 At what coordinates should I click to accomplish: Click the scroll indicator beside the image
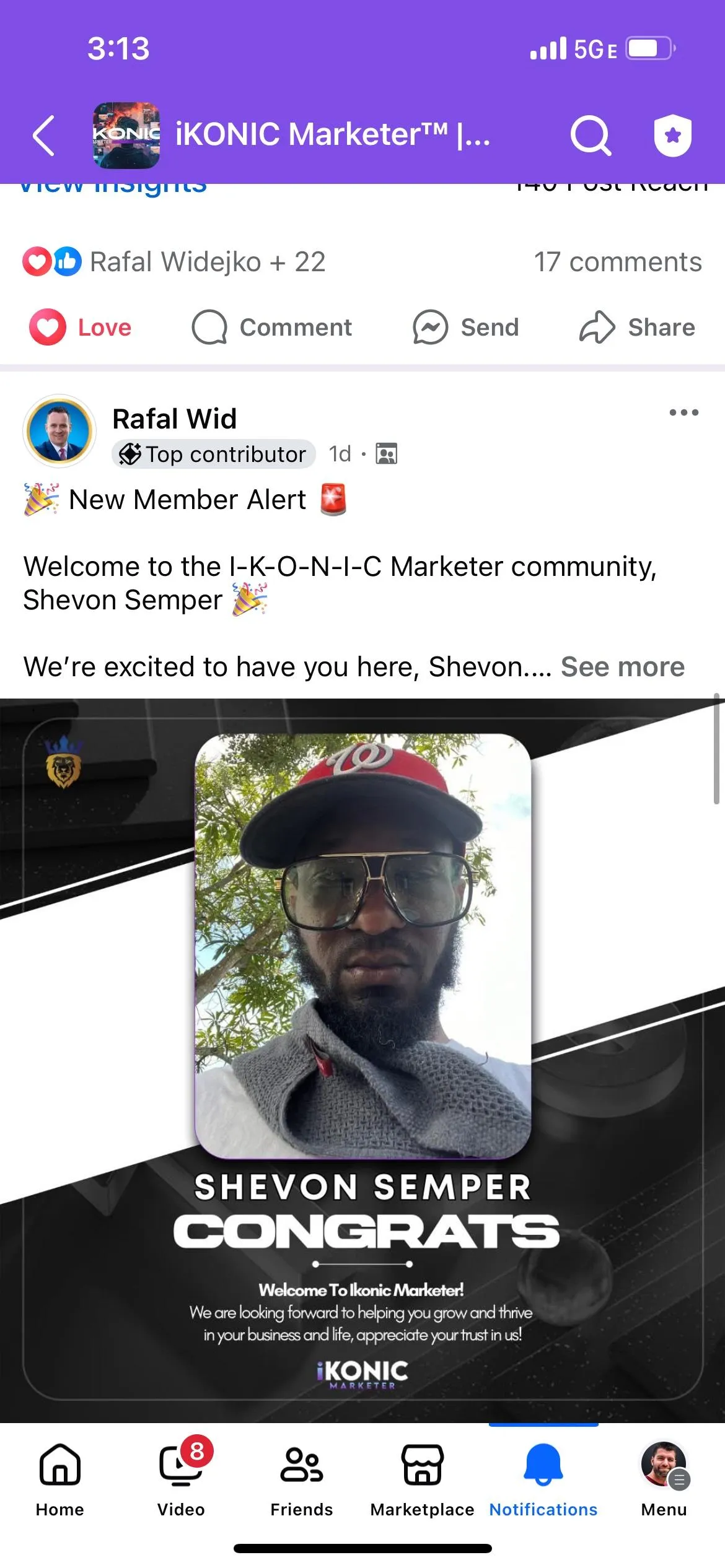click(x=716, y=749)
